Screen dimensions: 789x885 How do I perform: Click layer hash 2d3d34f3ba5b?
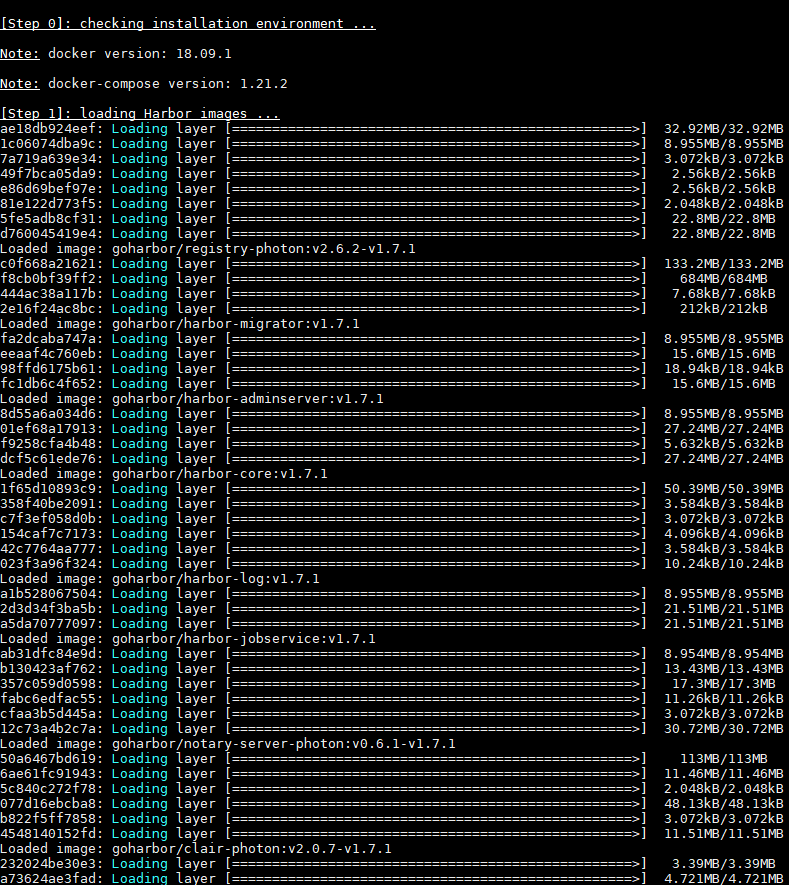coord(48,609)
